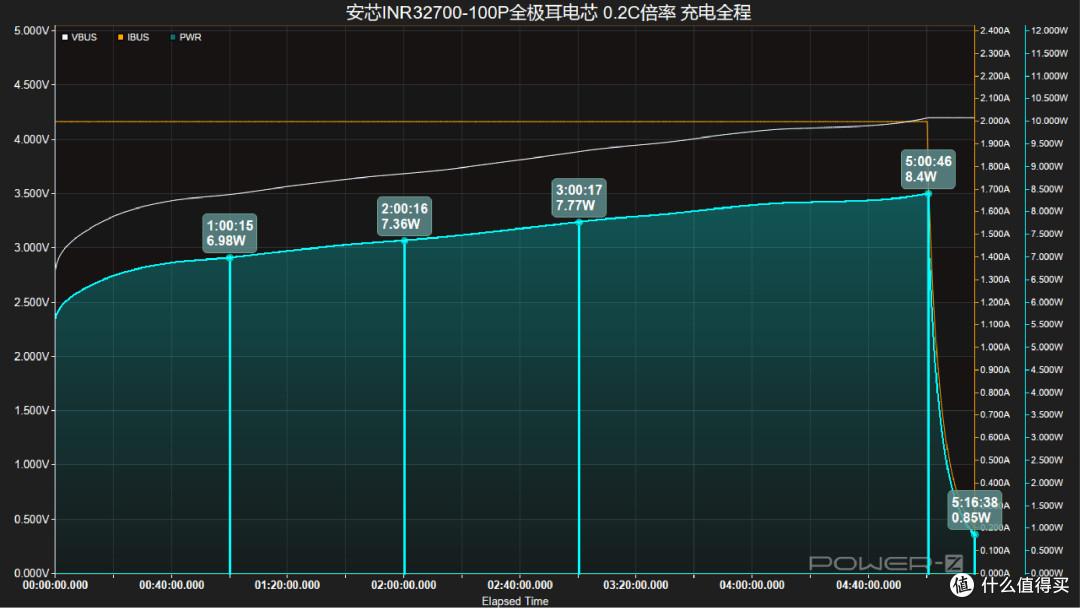Viewport: 1080px width, 608px height.
Task: Click the 4.000V voltage axis label
Action: [x=32, y=139]
